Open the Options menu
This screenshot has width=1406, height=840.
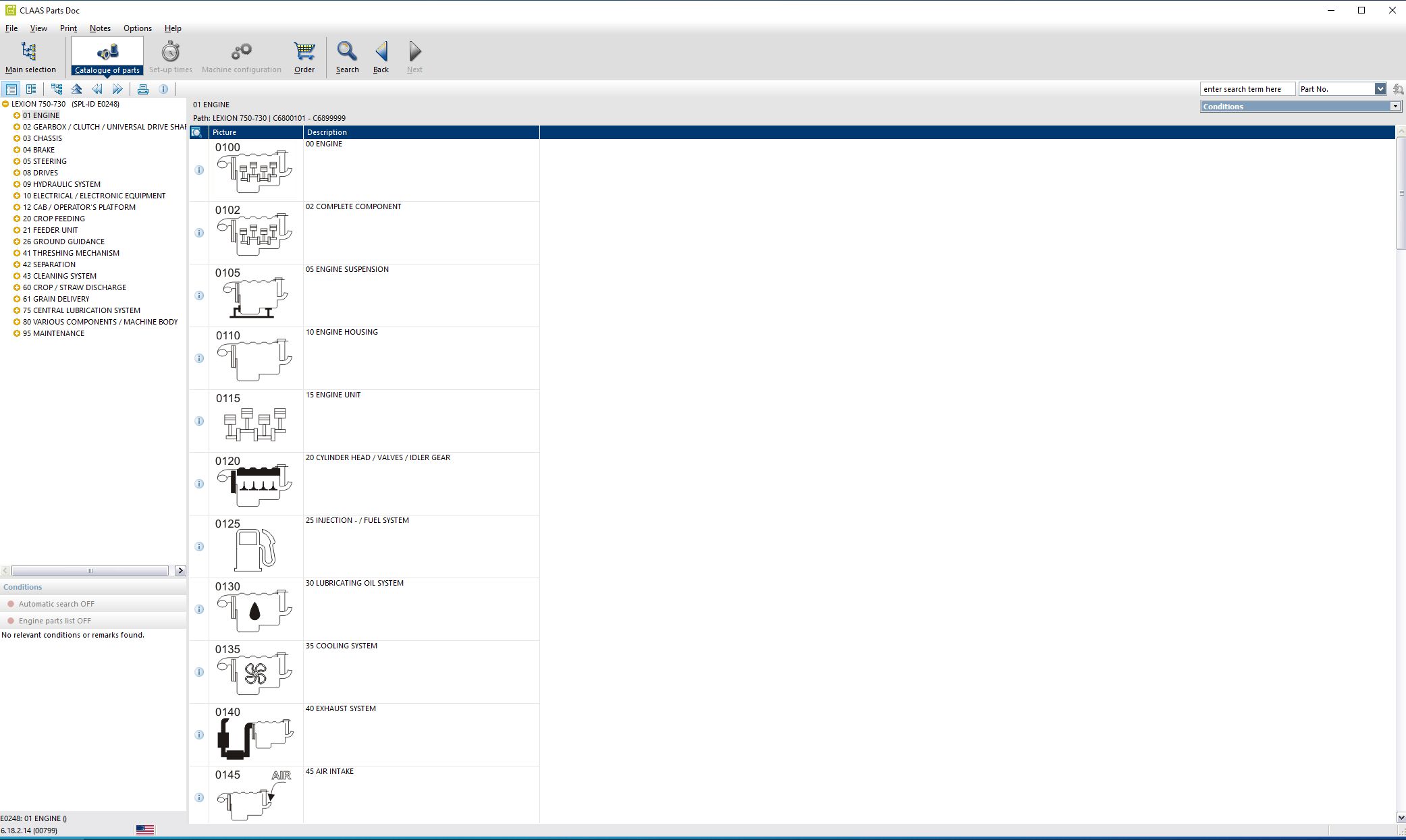138,28
